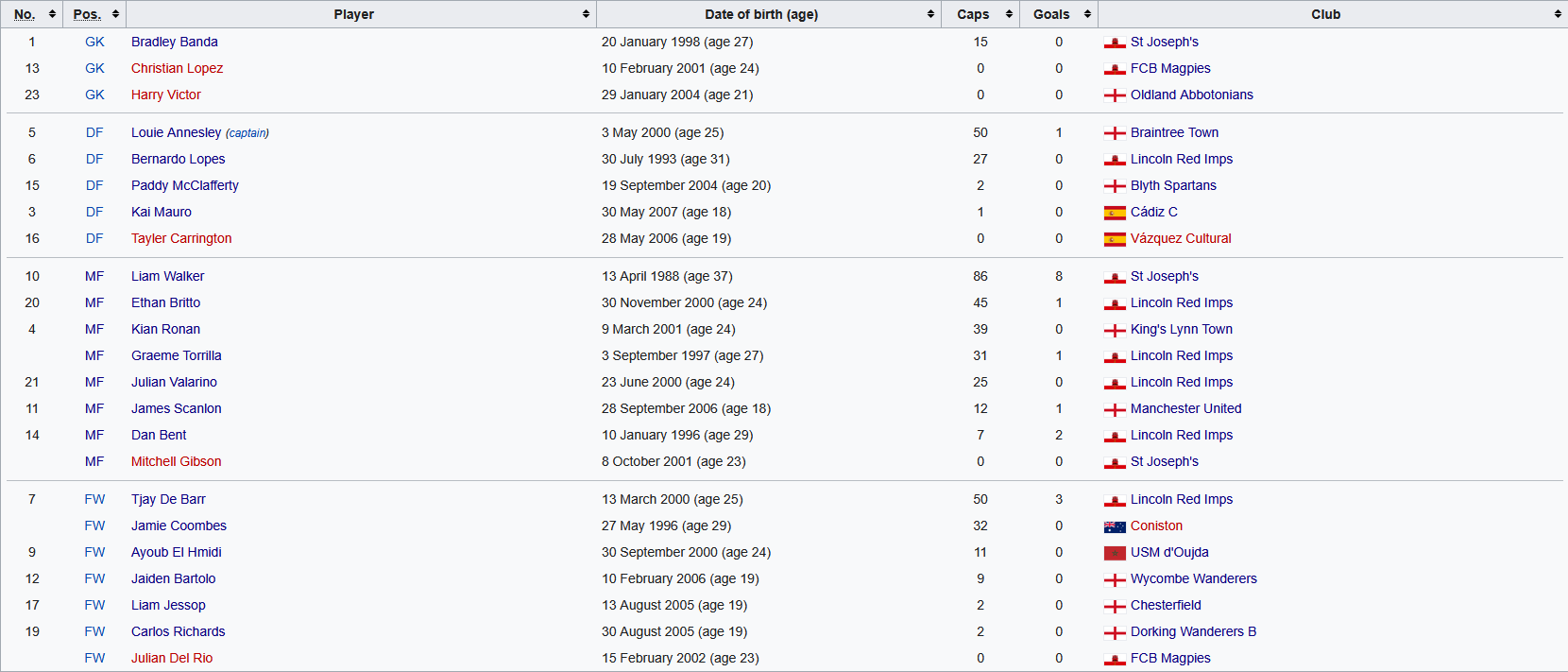Viewport: 1568px width, 672px height.
Task: Follow the Manchester United club link
Action: point(1185,408)
